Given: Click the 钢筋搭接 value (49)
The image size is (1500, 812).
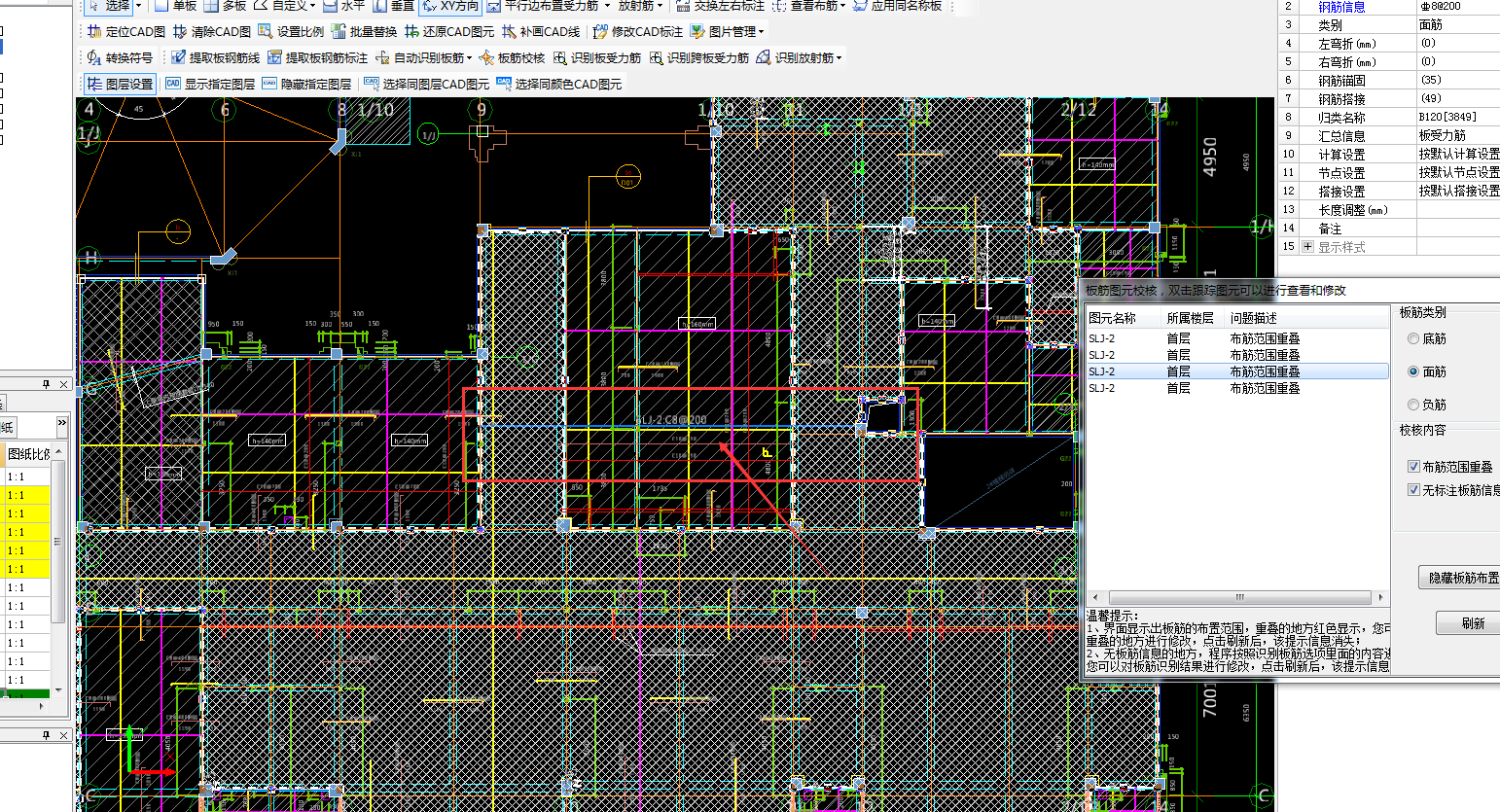Looking at the screenshot, I should 1430,98.
